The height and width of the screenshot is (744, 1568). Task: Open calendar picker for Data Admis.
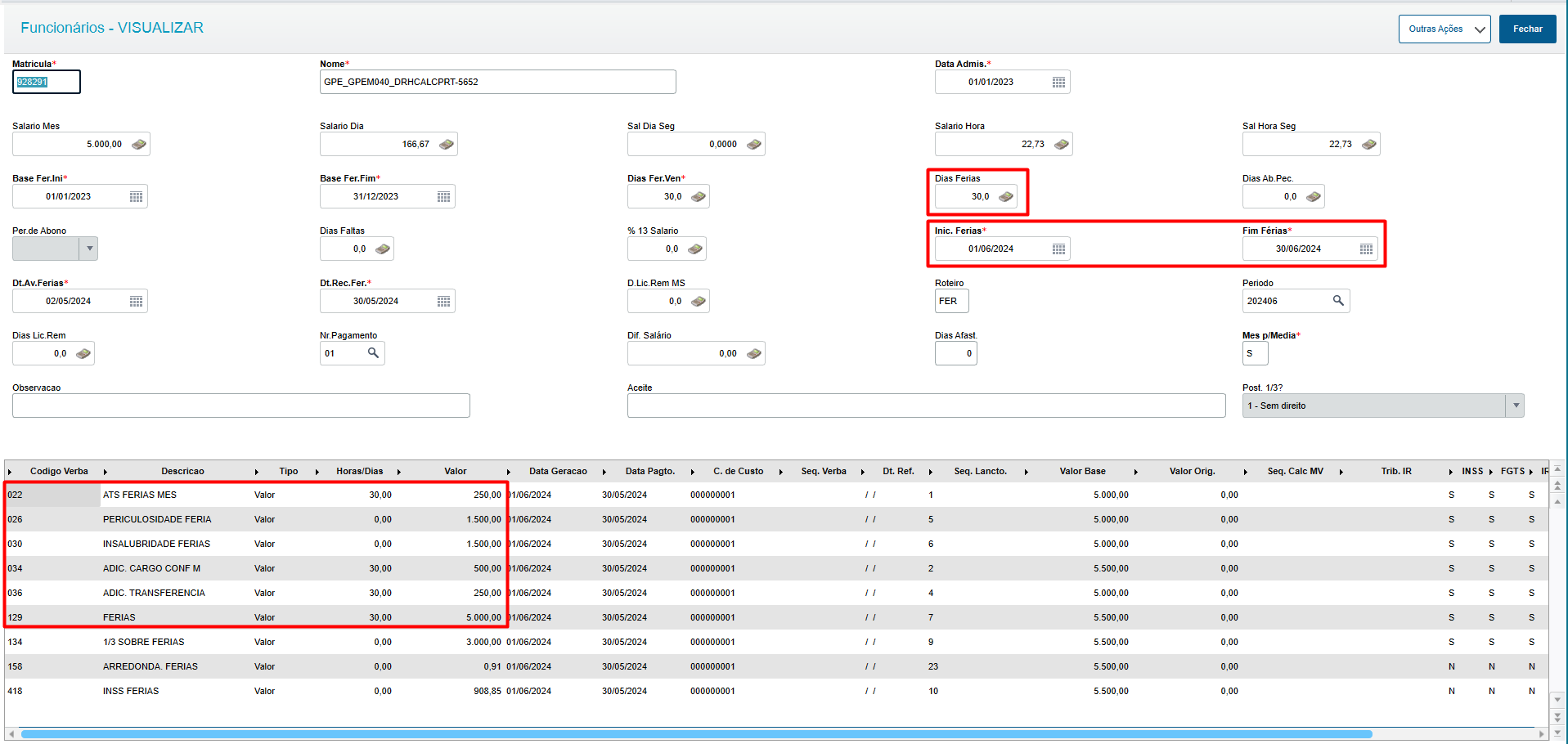pos(1058,82)
